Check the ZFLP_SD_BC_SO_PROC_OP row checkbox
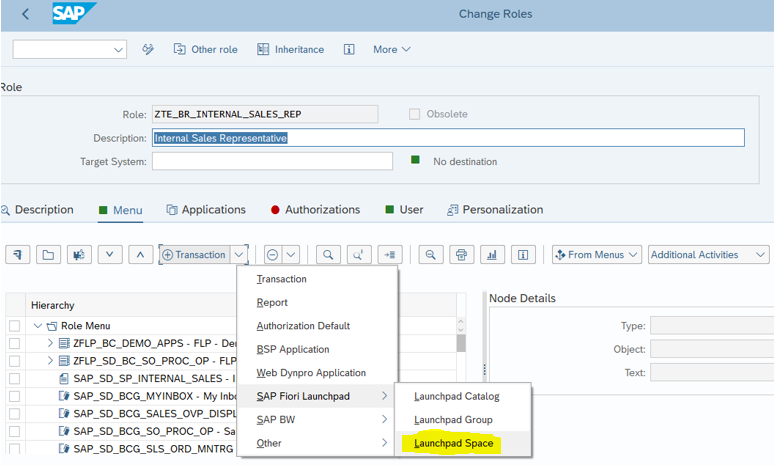The width and height of the screenshot is (774, 466). point(14,361)
